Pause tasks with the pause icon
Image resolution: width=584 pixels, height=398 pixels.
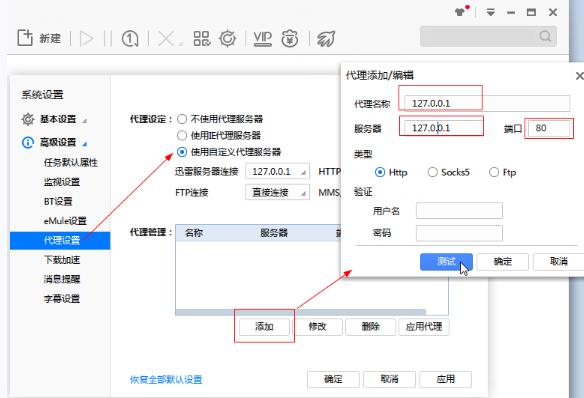coord(108,38)
